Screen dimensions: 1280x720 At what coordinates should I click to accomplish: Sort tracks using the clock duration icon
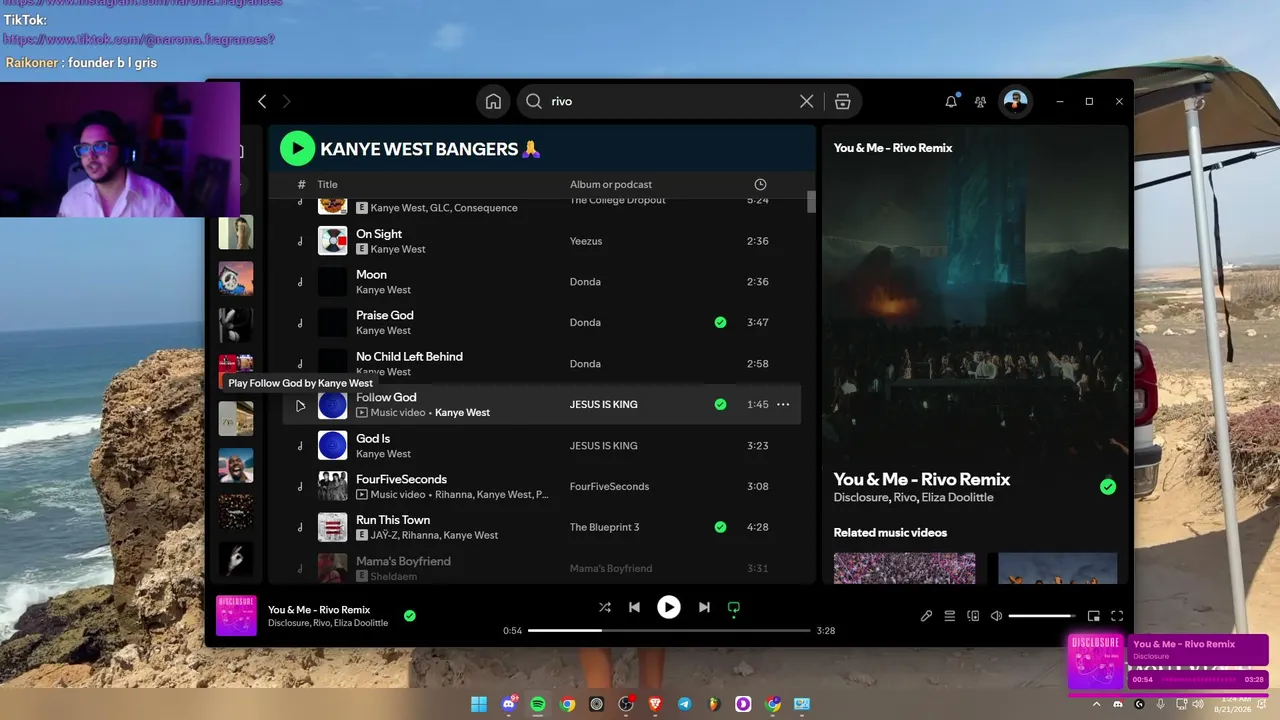760,184
